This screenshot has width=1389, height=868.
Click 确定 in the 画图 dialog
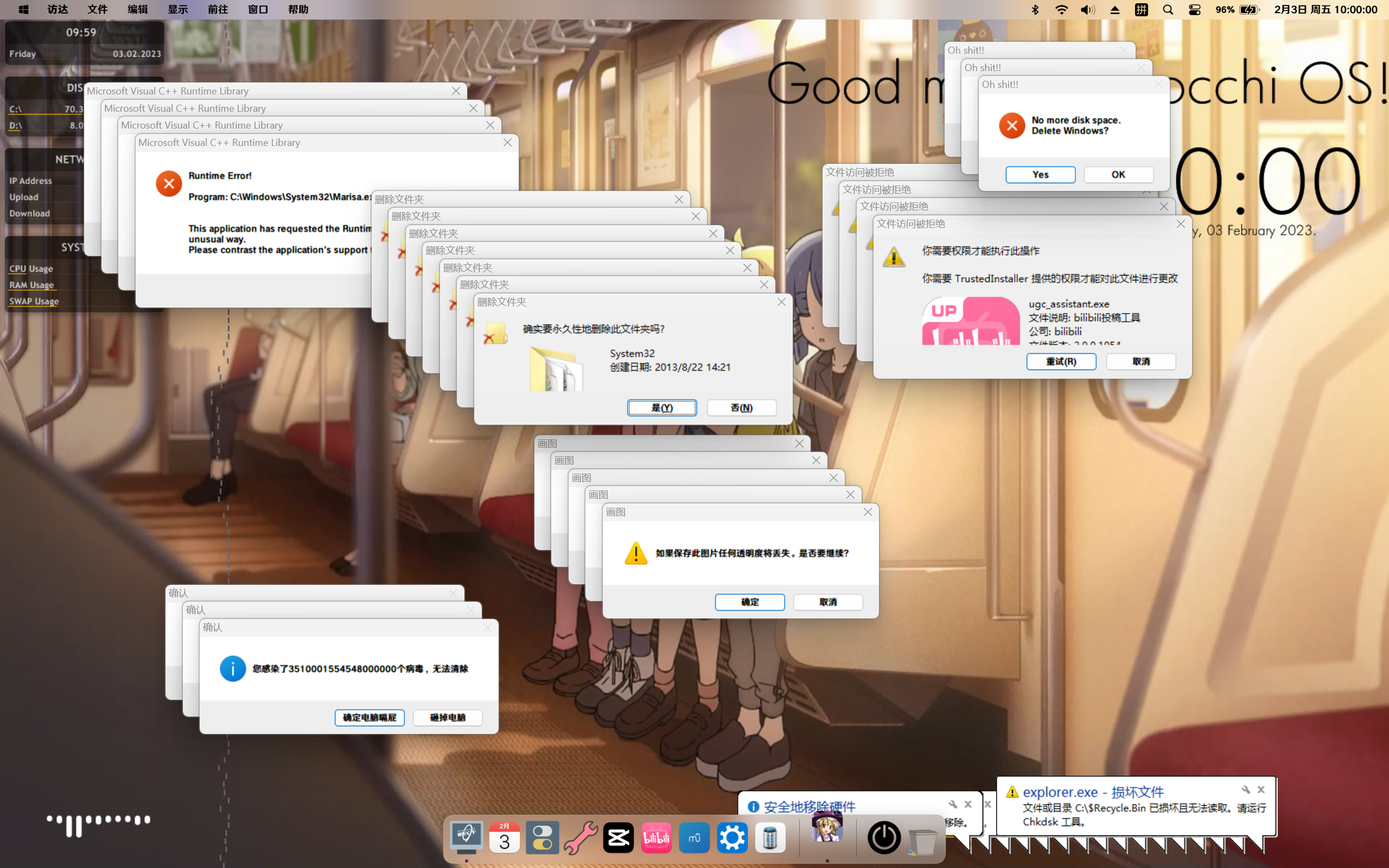[750, 602]
